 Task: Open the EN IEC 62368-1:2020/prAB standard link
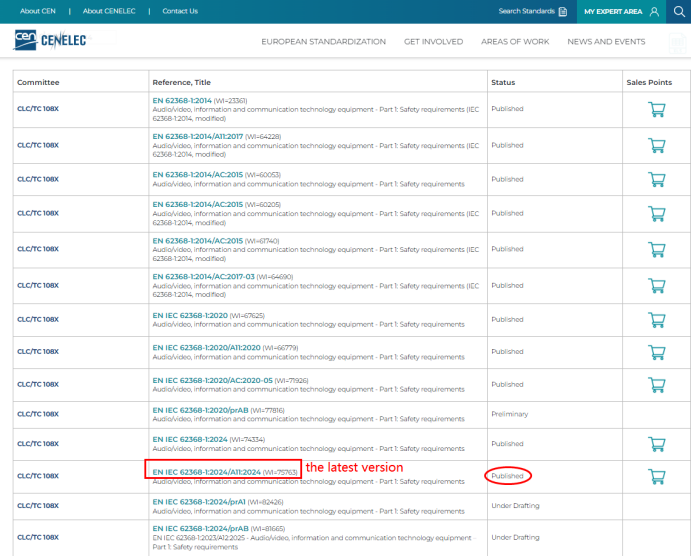[200, 410]
